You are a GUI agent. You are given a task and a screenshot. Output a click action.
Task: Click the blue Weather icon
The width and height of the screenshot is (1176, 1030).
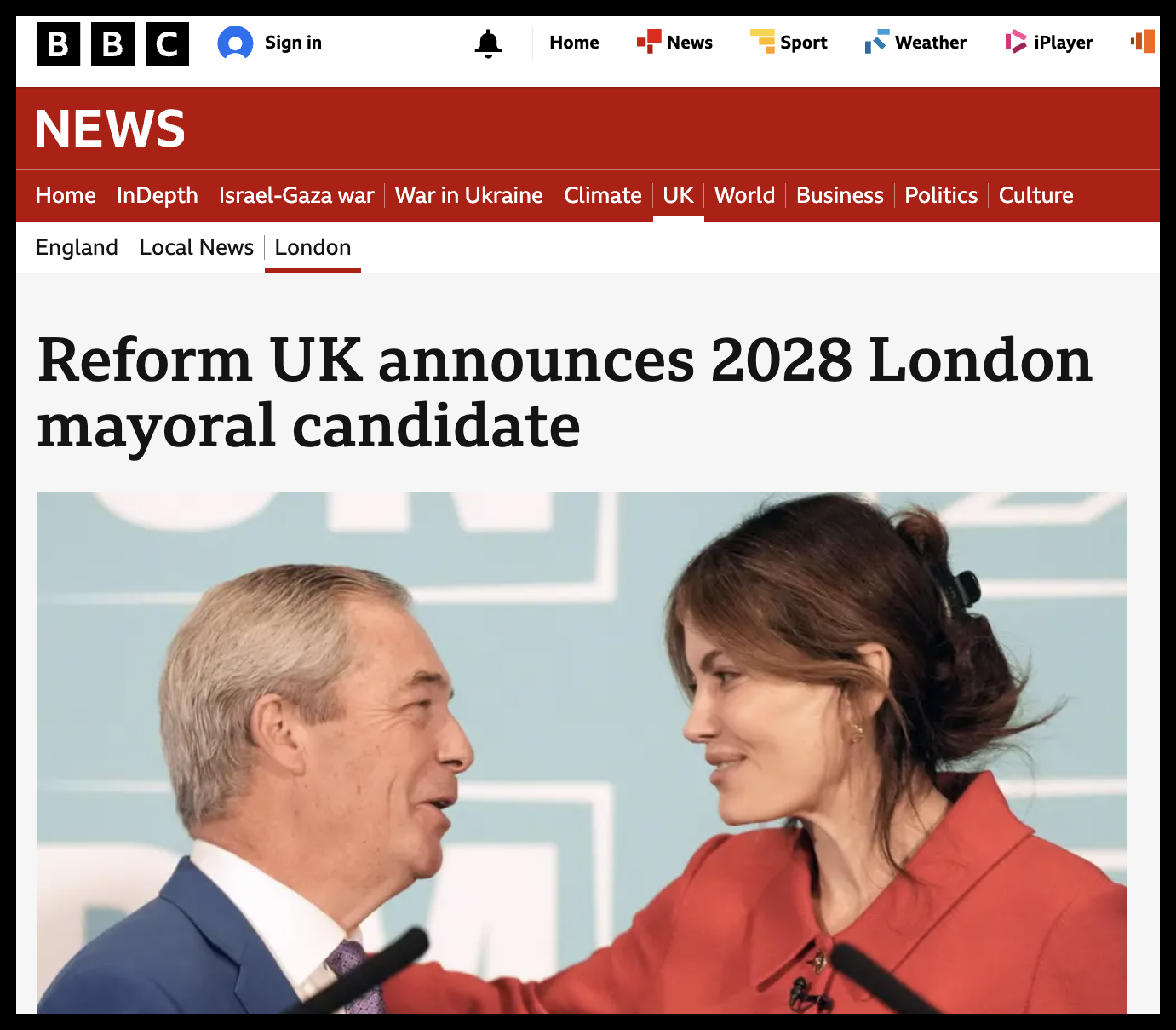coord(876,42)
